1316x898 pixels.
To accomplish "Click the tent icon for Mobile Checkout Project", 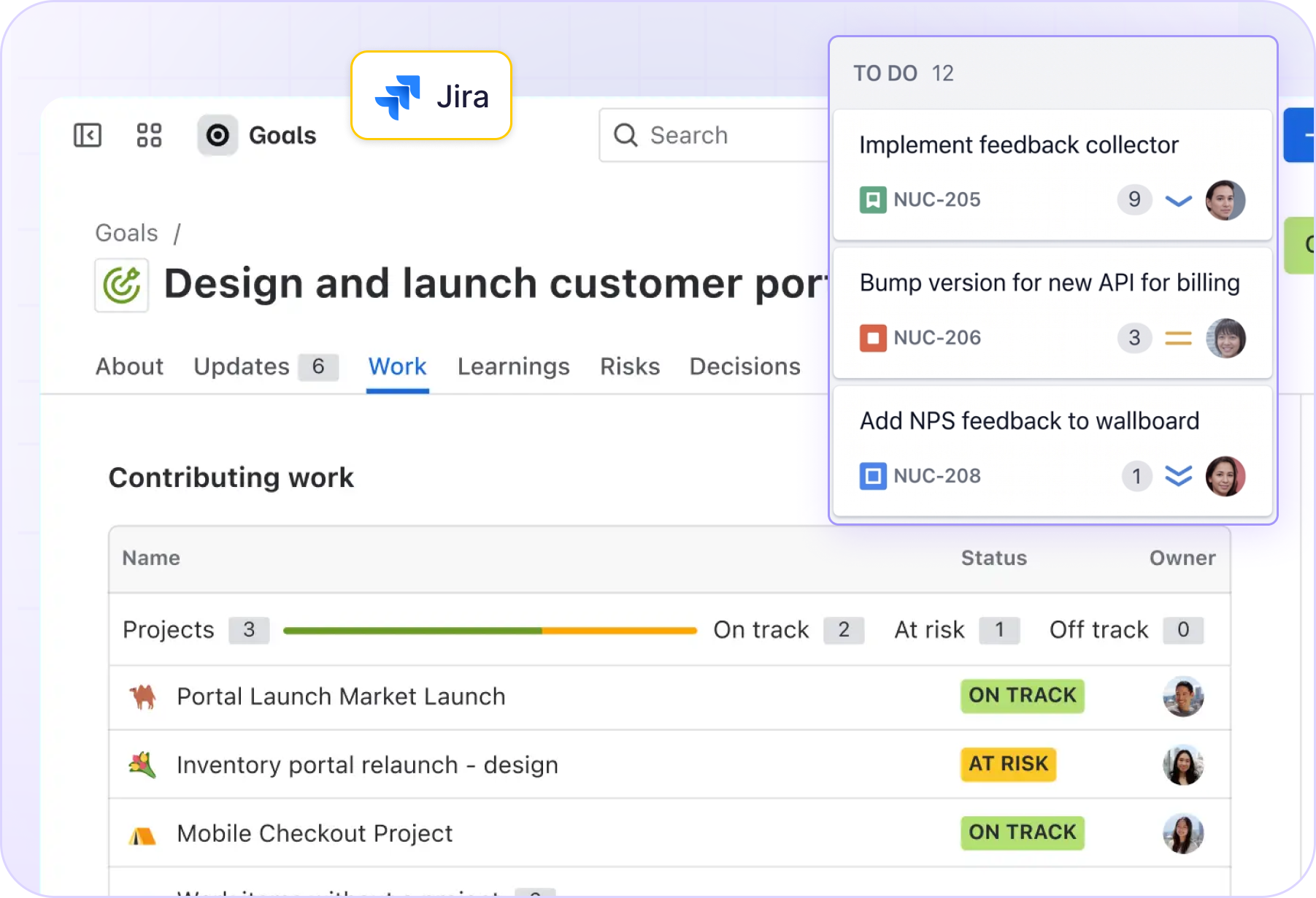I will 142,834.
